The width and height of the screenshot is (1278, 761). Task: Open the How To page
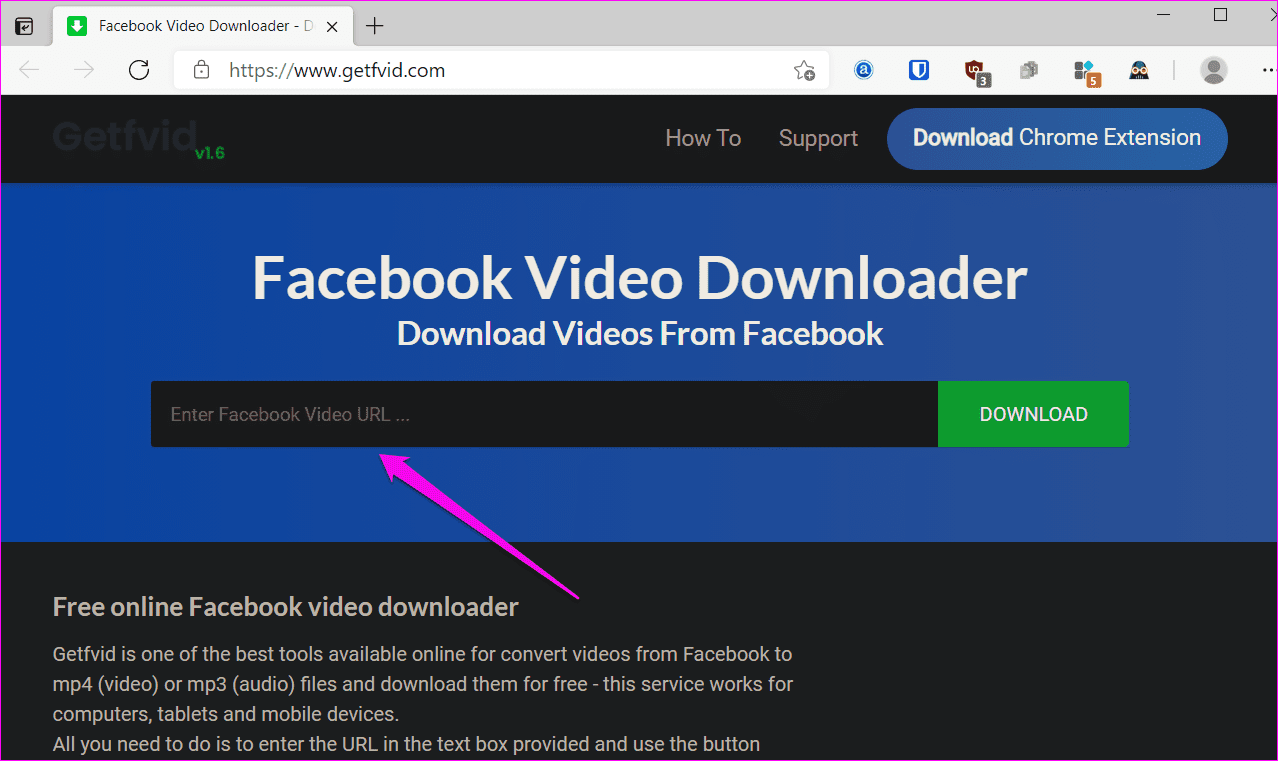703,138
